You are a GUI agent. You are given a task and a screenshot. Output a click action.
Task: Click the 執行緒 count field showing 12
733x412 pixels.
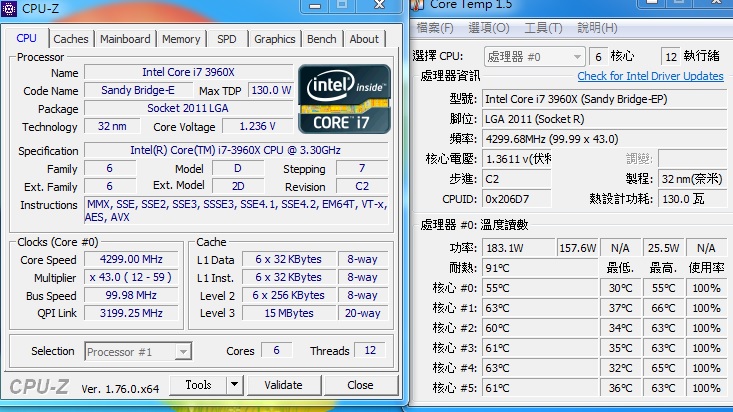pyautogui.click(x=671, y=57)
